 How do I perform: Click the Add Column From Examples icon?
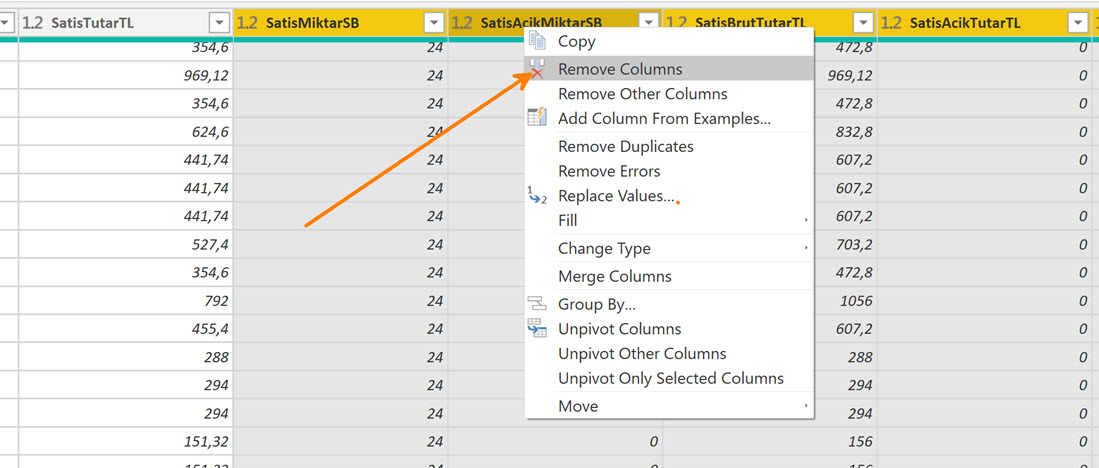(538, 118)
